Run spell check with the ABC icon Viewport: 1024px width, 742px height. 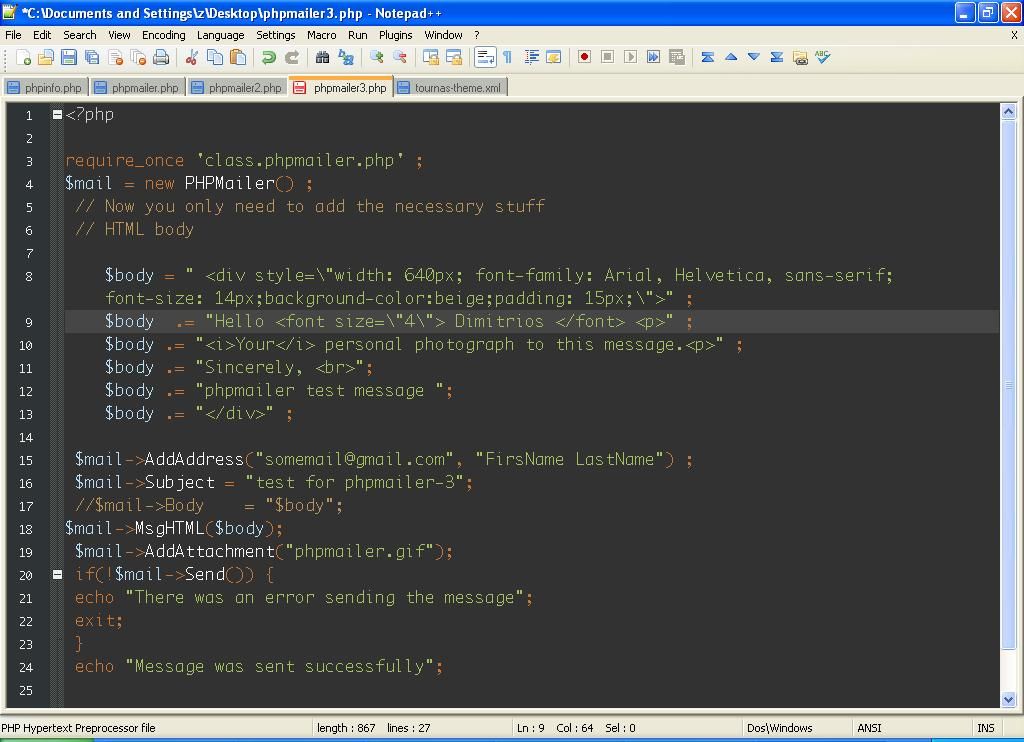tap(823, 58)
